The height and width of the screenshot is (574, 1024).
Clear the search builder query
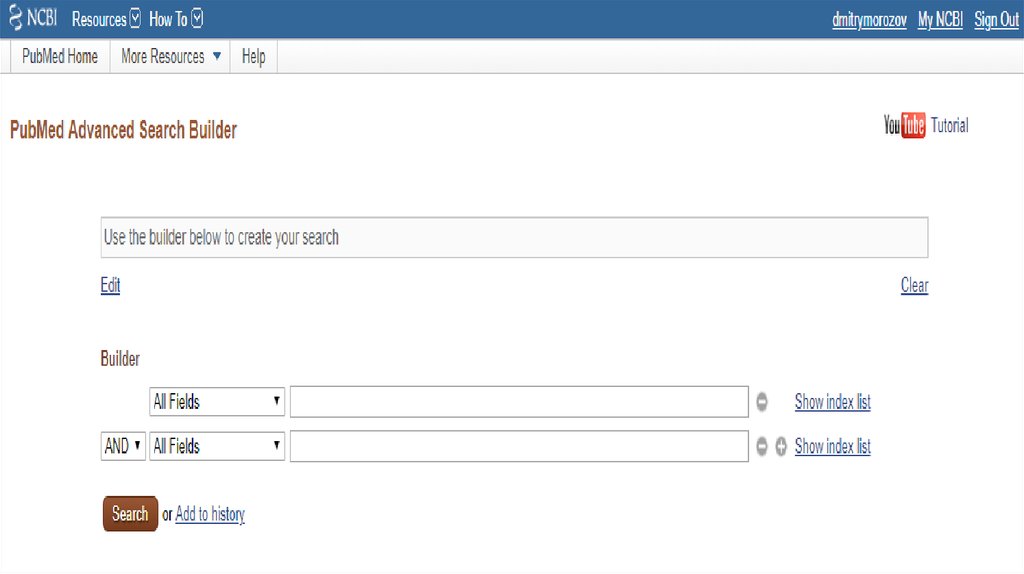[914, 286]
